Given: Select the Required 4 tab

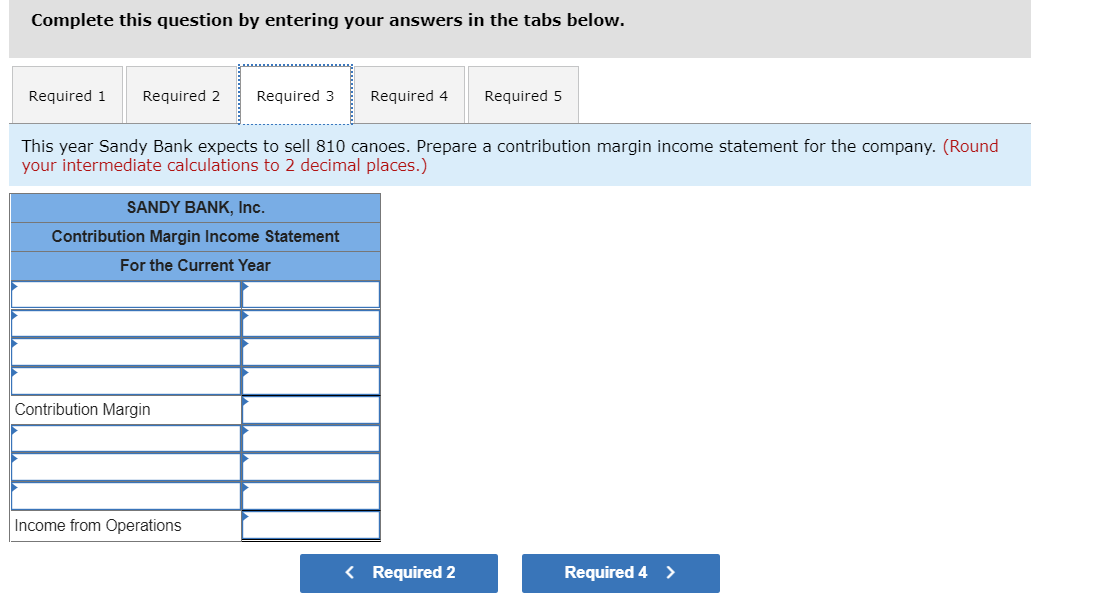Looking at the screenshot, I should pyautogui.click(x=410, y=95).
